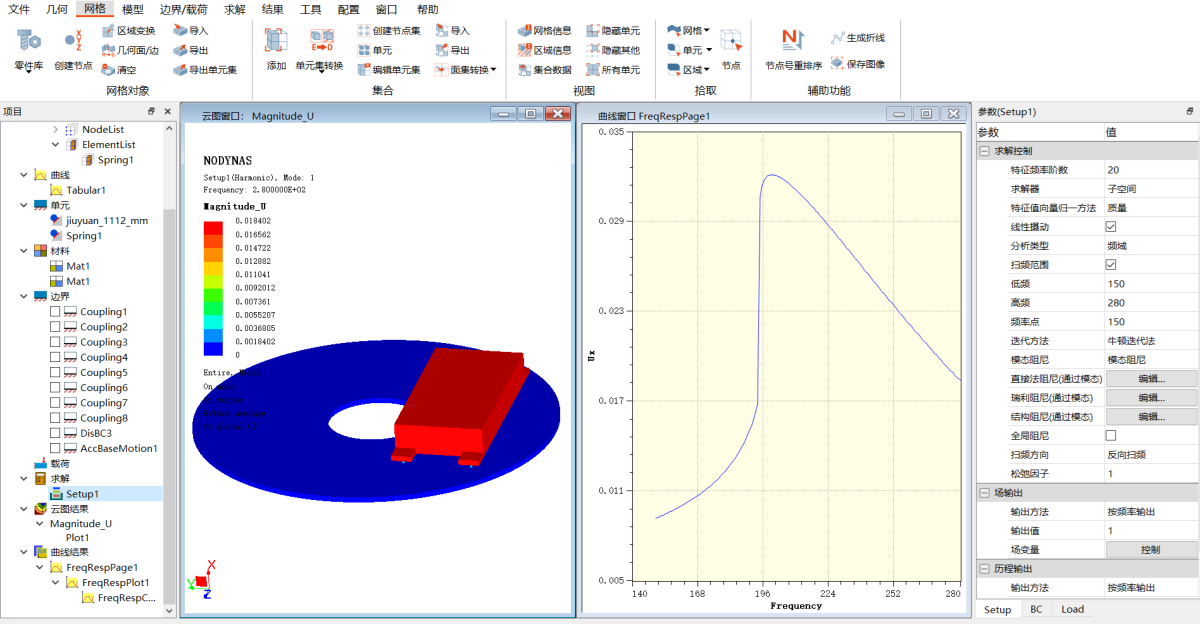Image resolution: width=1200 pixels, height=624 pixels.
Task: Click the 低频 value field 150
Action: [x=1150, y=284]
